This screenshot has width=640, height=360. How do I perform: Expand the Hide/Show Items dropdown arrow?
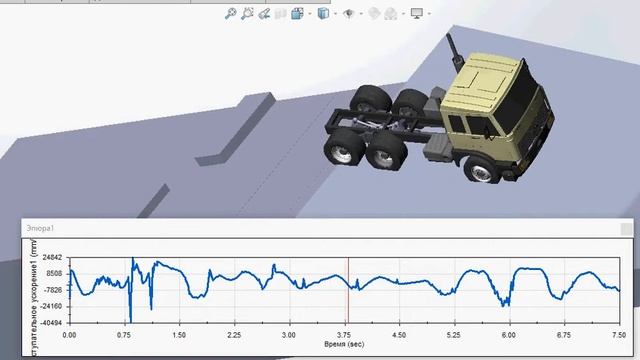pos(361,14)
